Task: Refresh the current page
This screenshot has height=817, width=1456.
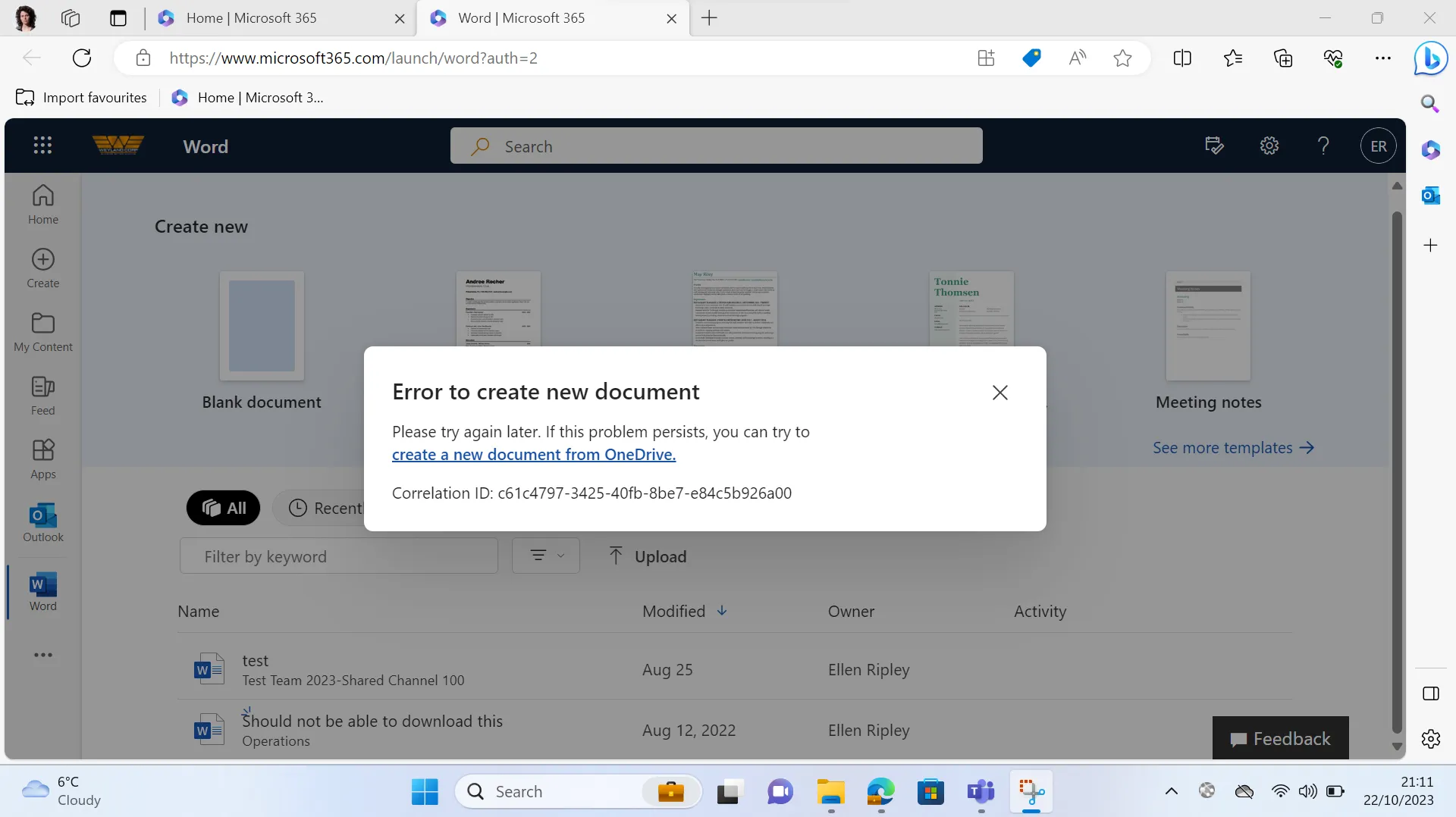Action: [x=82, y=58]
